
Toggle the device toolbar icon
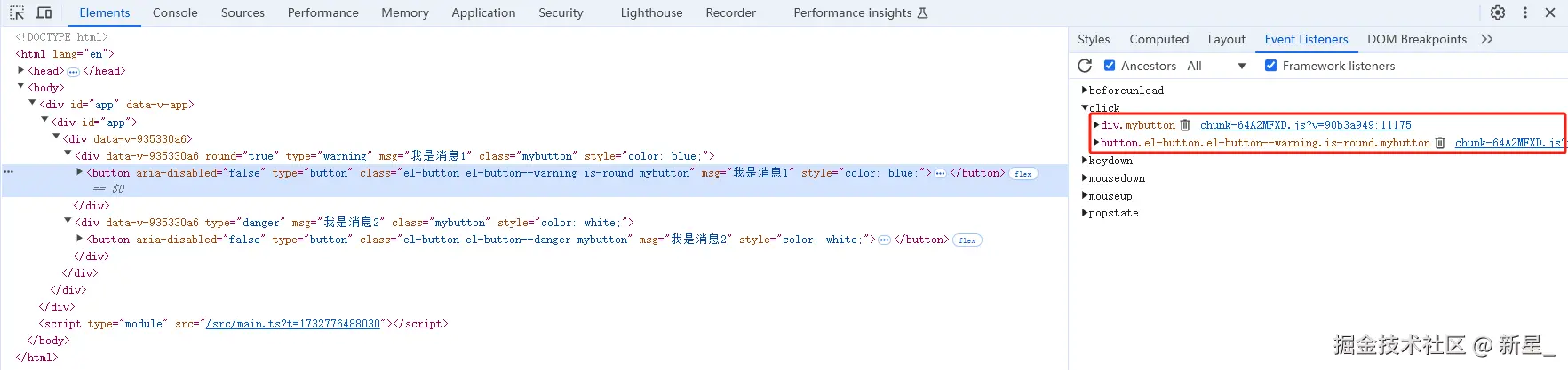click(x=44, y=12)
